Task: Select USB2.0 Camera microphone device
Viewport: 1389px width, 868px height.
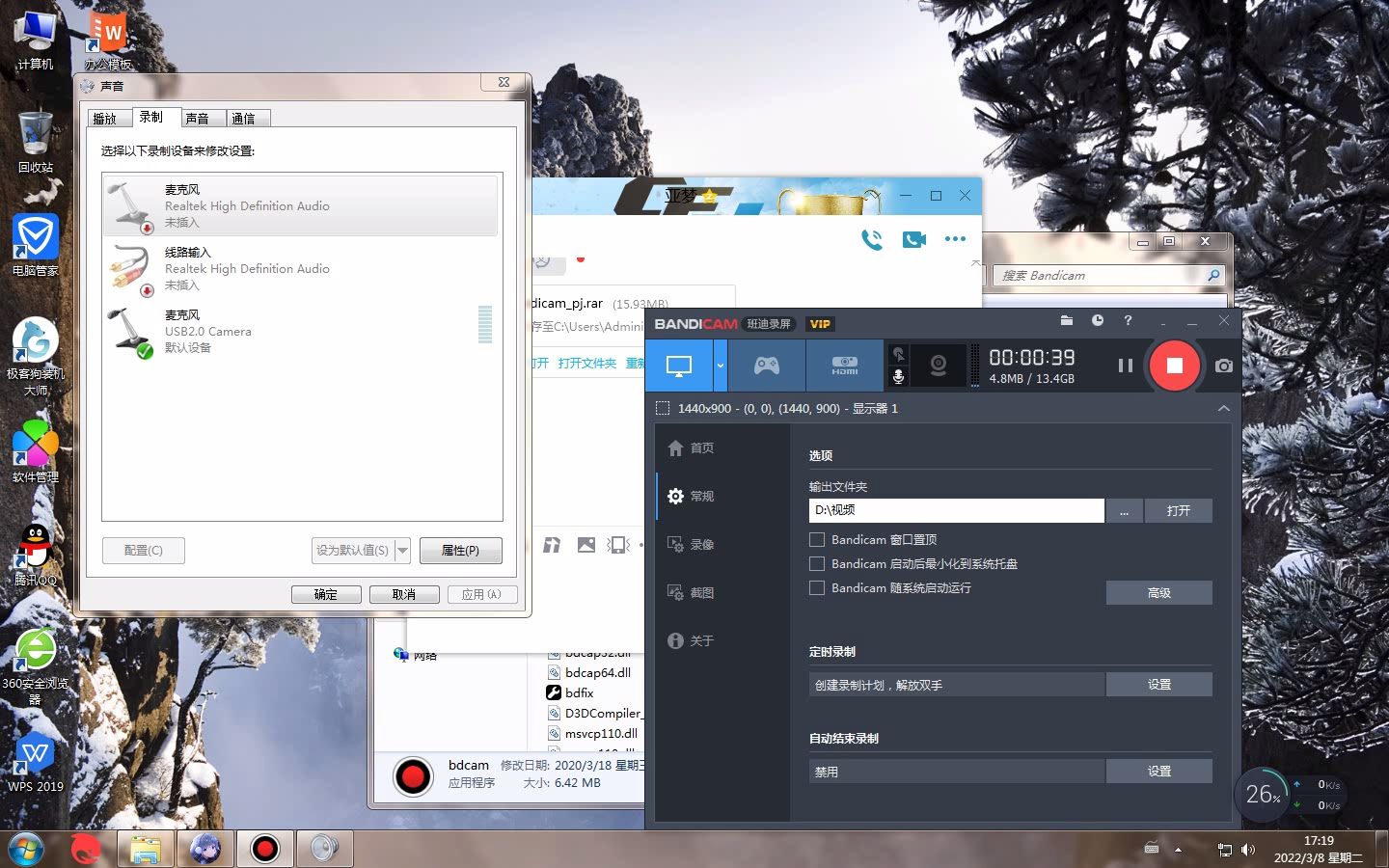Action: [301, 331]
